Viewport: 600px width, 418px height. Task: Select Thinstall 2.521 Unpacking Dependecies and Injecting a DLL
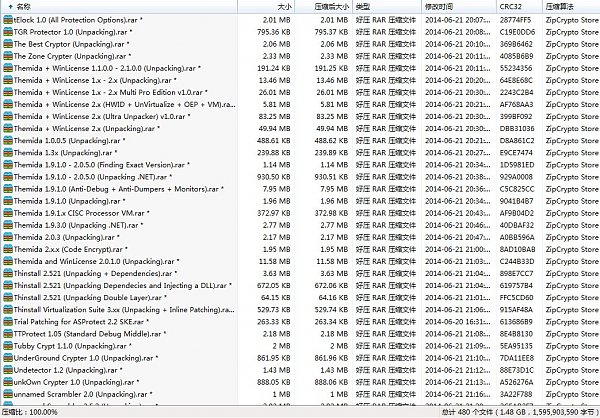122,286
